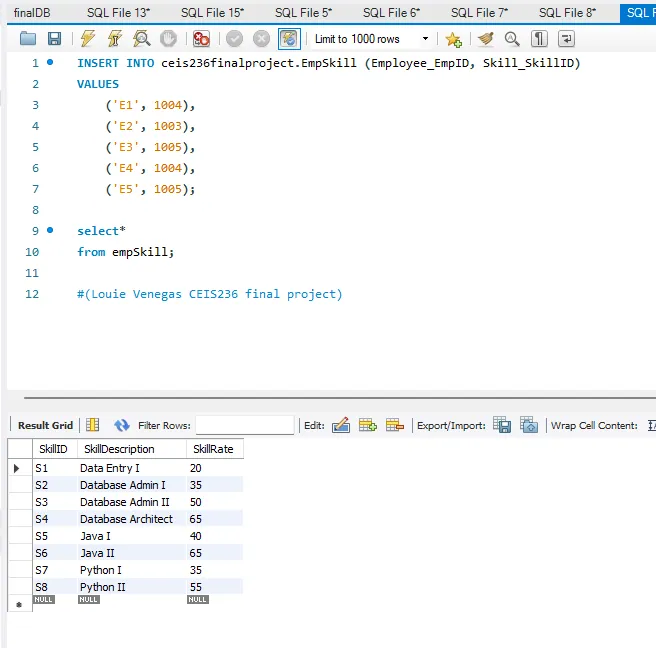Image resolution: width=656 pixels, height=648 pixels.
Task: Select cell 'Data Entry I'
Action: (132, 468)
